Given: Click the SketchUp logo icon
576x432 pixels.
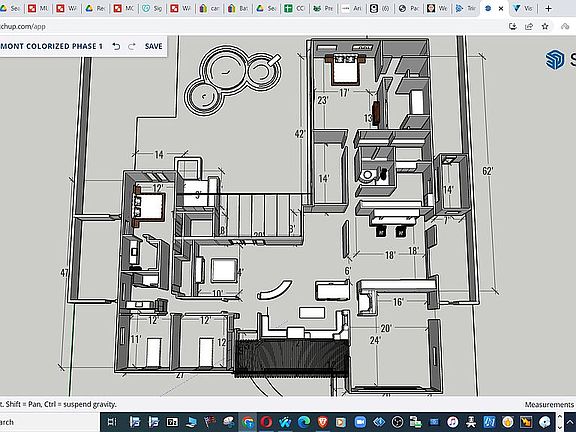Looking at the screenshot, I should coord(554,60).
